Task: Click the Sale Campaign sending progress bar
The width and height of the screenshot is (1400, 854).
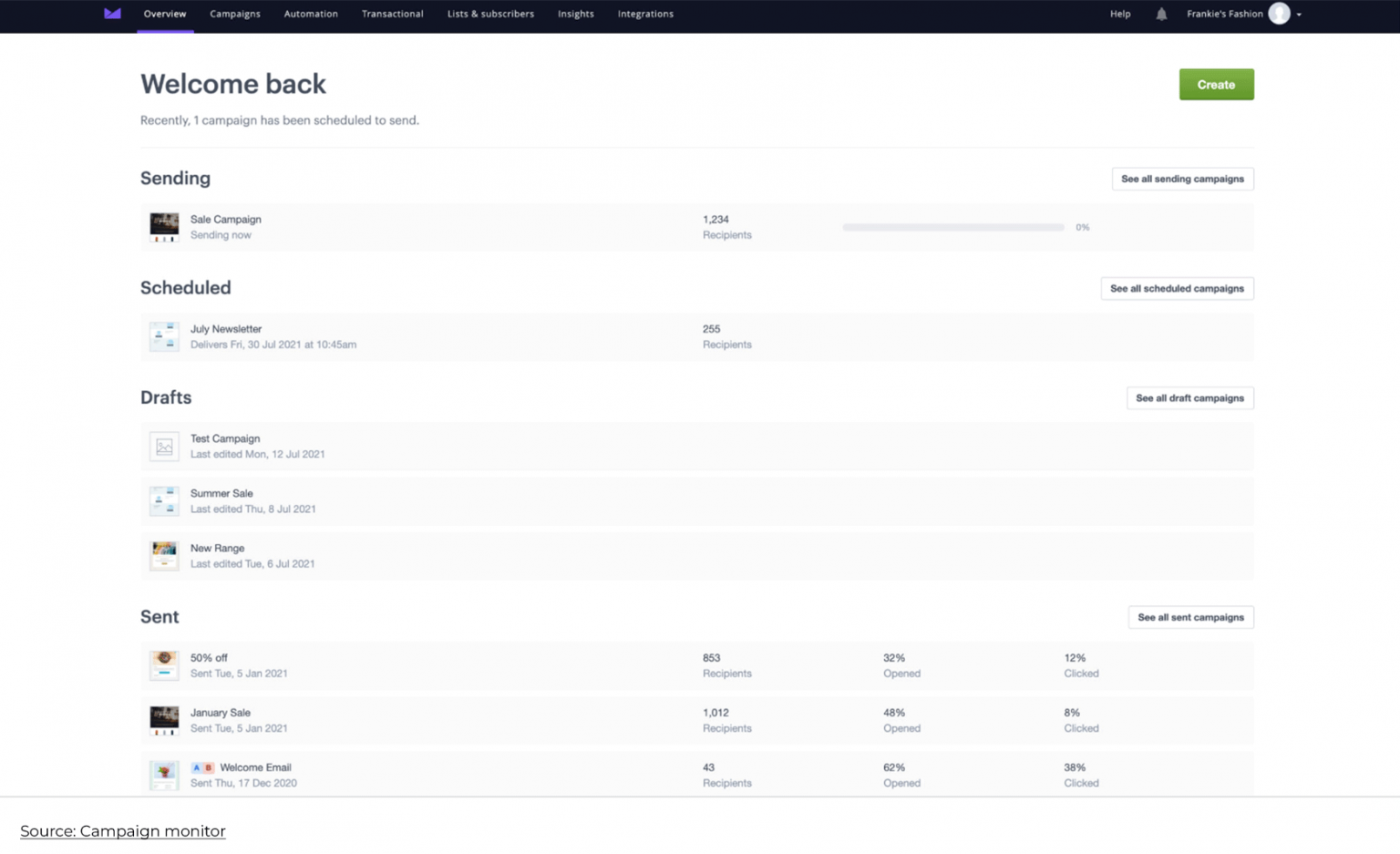Action: click(x=953, y=227)
